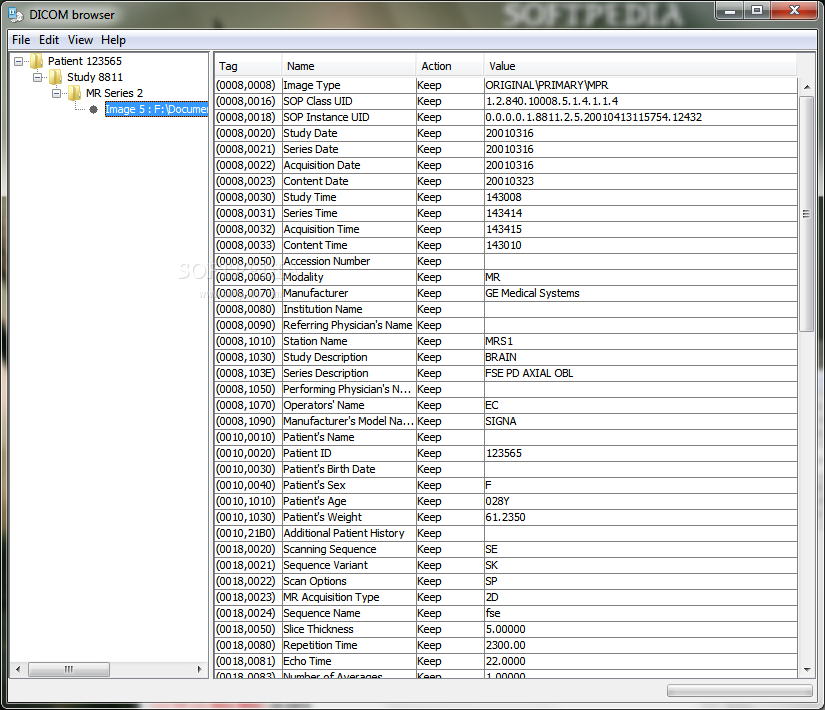825x710 pixels.
Task: Open the Edit menu
Action: point(48,40)
